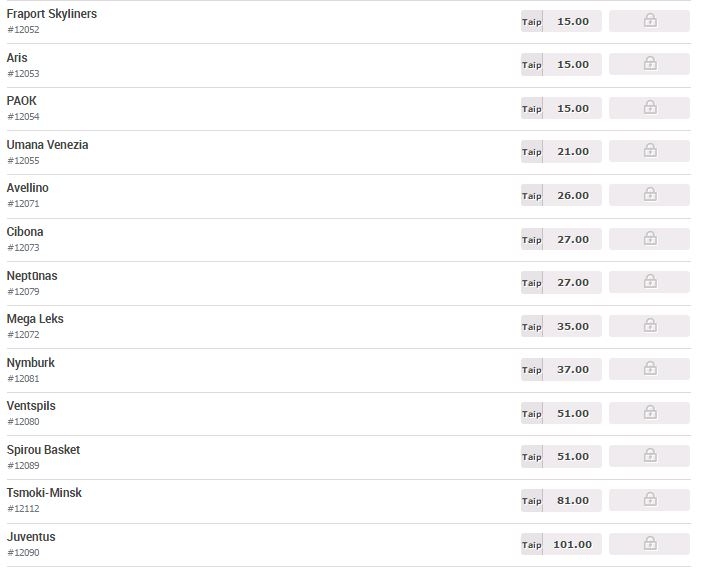Click the Mega Leks lock icon
This screenshot has height=572, width=701.
pyautogui.click(x=650, y=326)
